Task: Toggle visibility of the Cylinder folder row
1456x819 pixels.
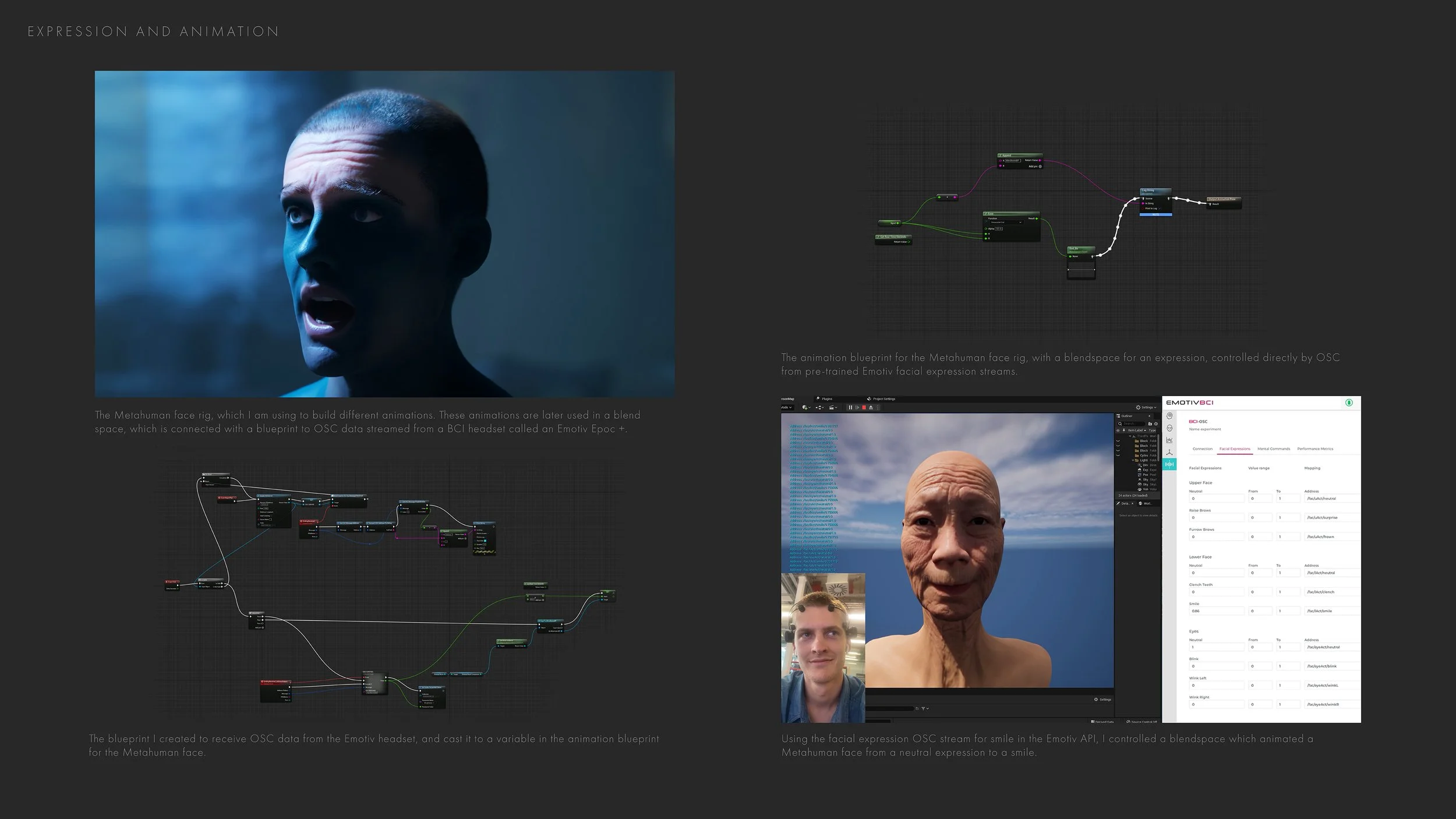Action: click(x=1118, y=455)
